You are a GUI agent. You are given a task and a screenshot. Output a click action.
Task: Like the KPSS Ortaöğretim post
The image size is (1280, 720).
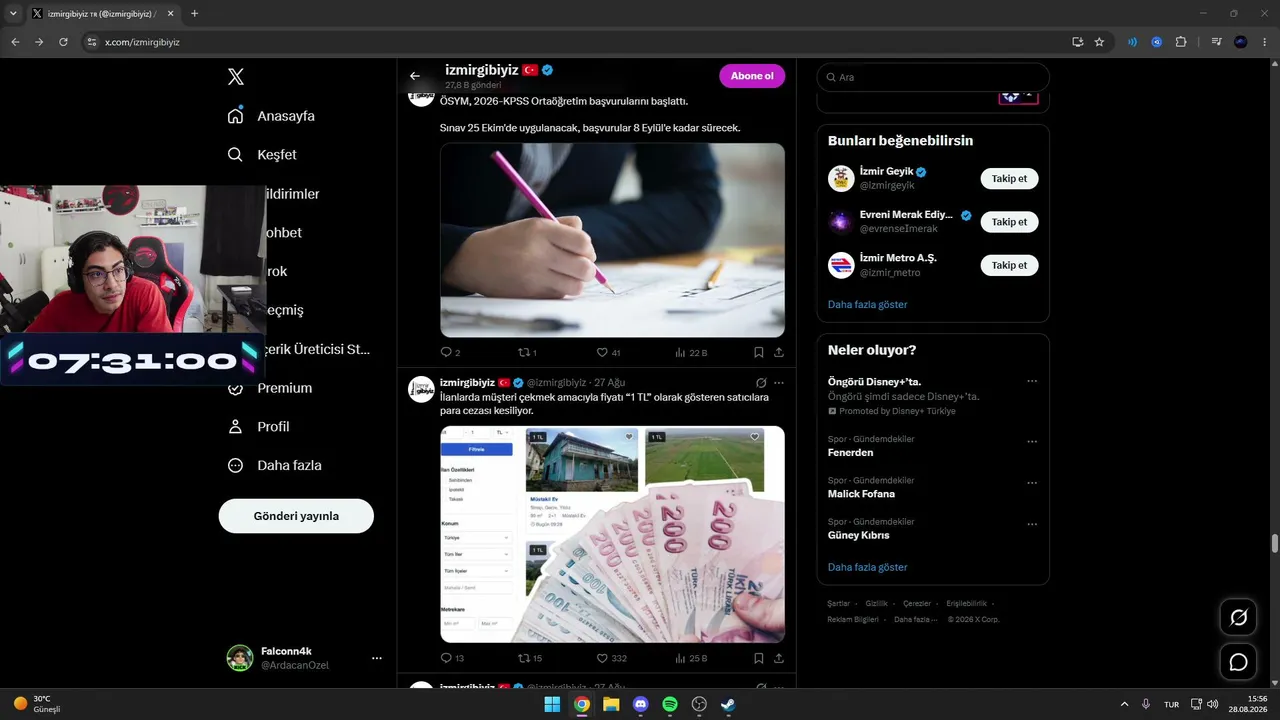click(602, 353)
